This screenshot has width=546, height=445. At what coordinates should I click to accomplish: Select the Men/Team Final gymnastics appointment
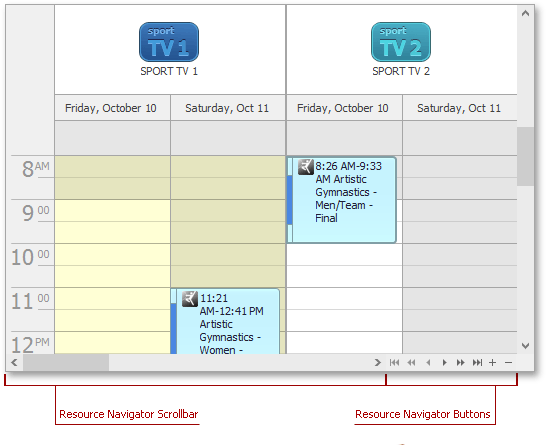tap(342, 200)
